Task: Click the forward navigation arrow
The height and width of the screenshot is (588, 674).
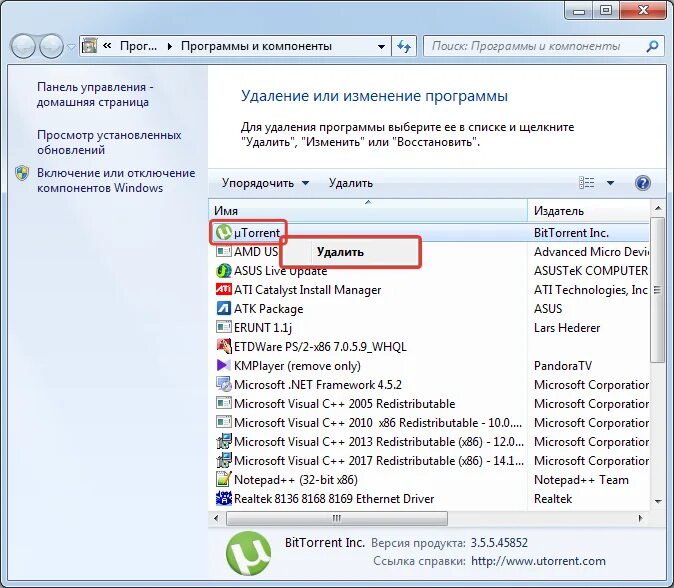Action: [51, 46]
